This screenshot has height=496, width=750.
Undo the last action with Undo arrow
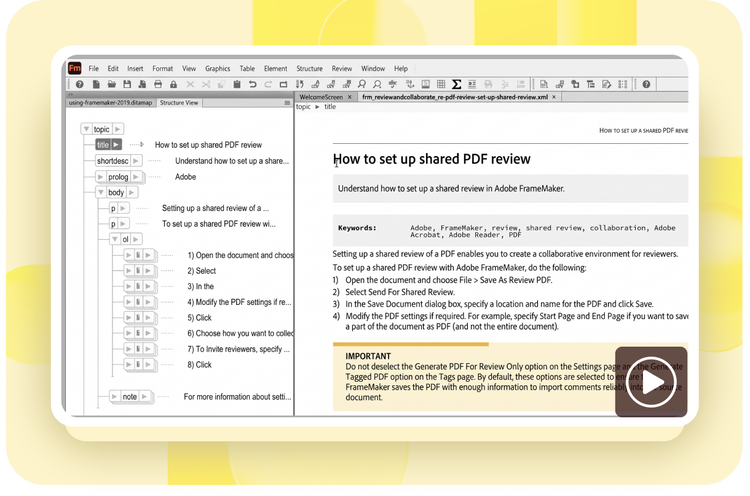pyautogui.click(x=253, y=84)
